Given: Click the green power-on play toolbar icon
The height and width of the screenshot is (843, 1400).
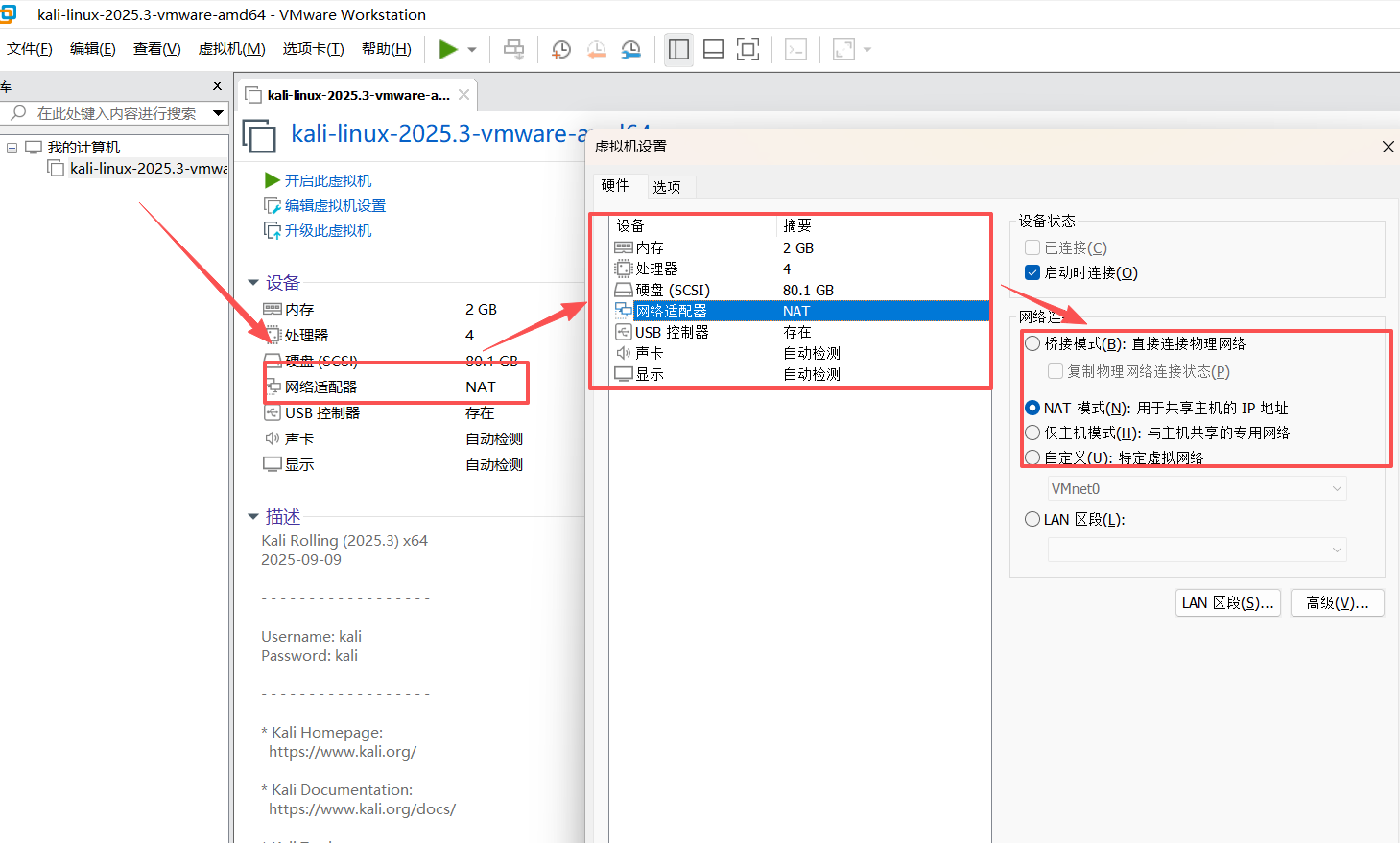Looking at the screenshot, I should (448, 49).
